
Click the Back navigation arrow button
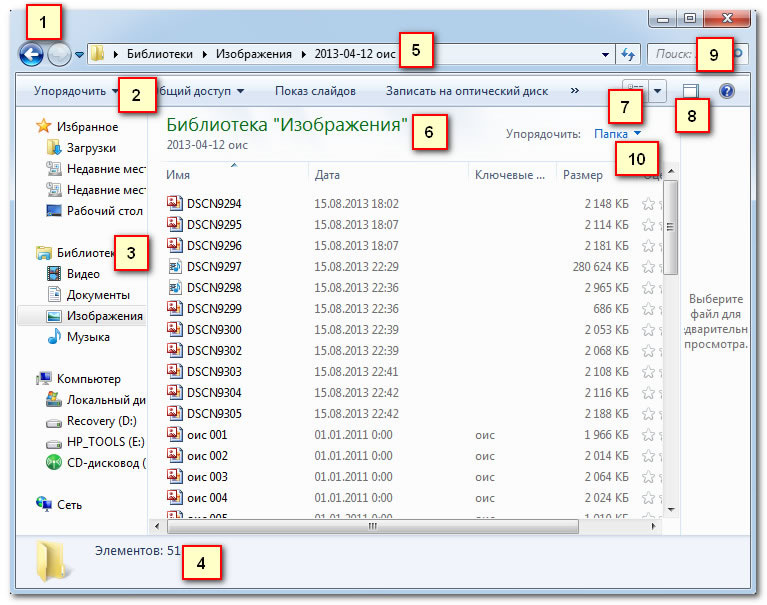(31, 55)
